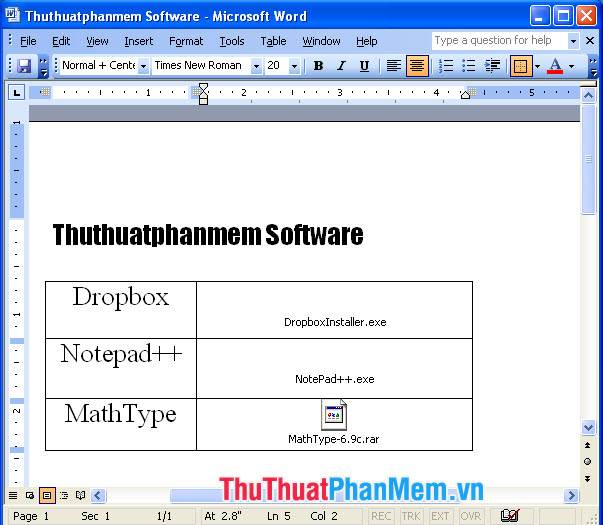Screen dimensions: 603x525
Task: Click the NotePad++.exe label
Action: (335, 379)
